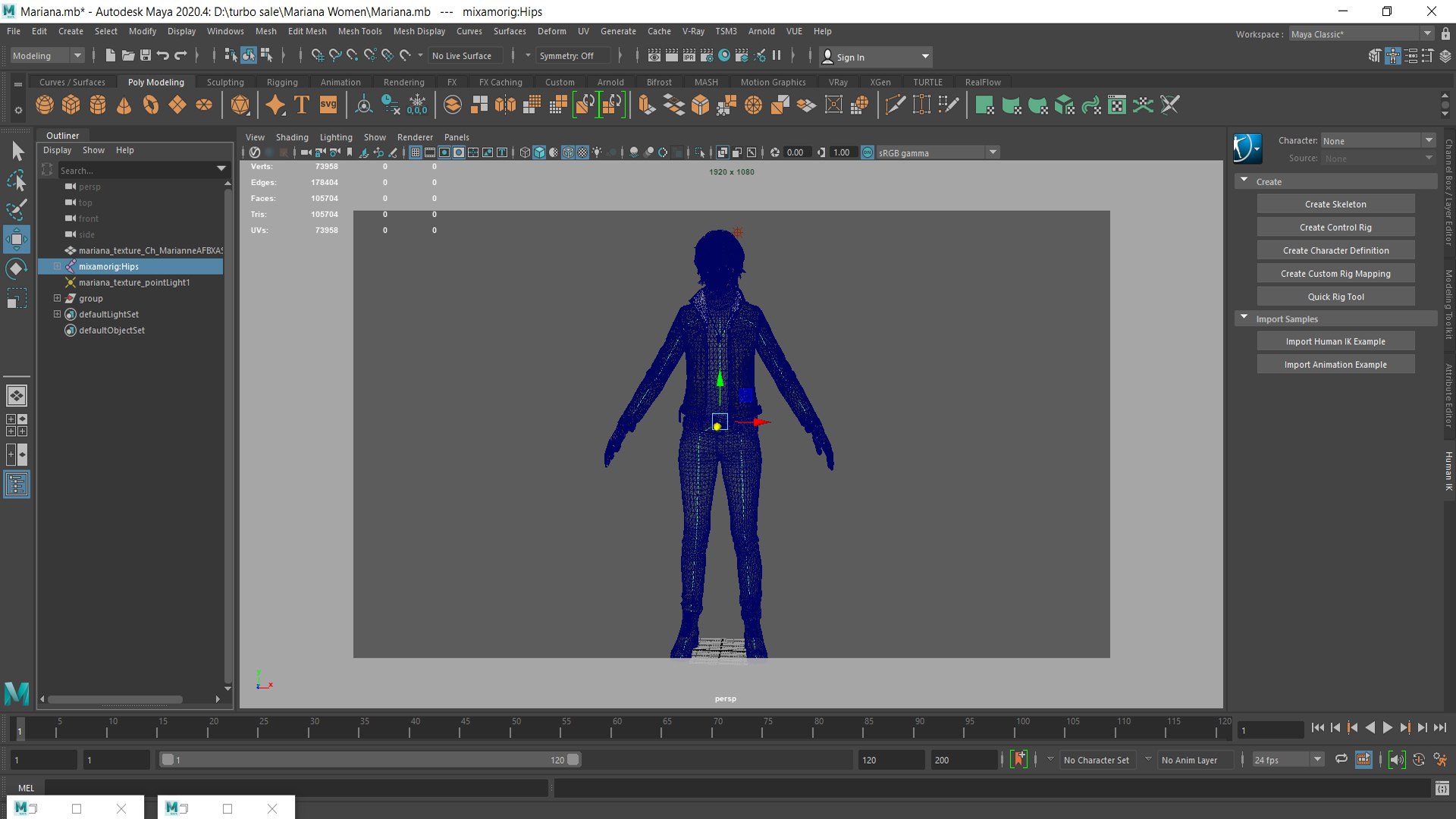Viewport: 1456px width, 819px height.
Task: Click the polygon torus shelf icon
Action: pyautogui.click(x=151, y=105)
